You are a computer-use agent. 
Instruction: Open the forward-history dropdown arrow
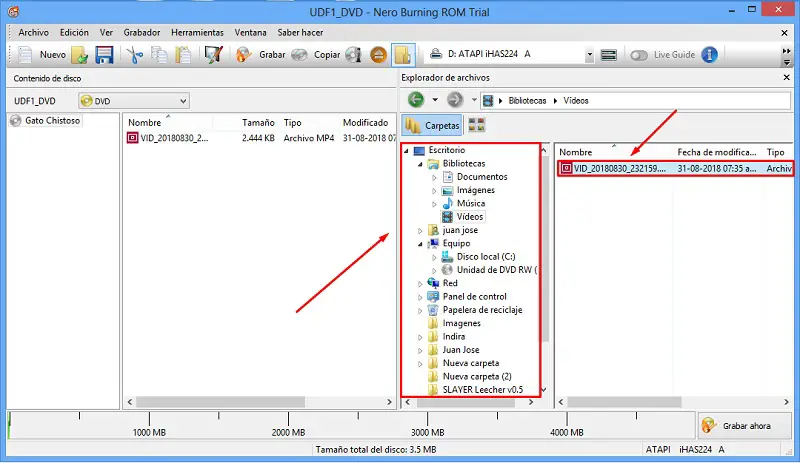[x=474, y=100]
